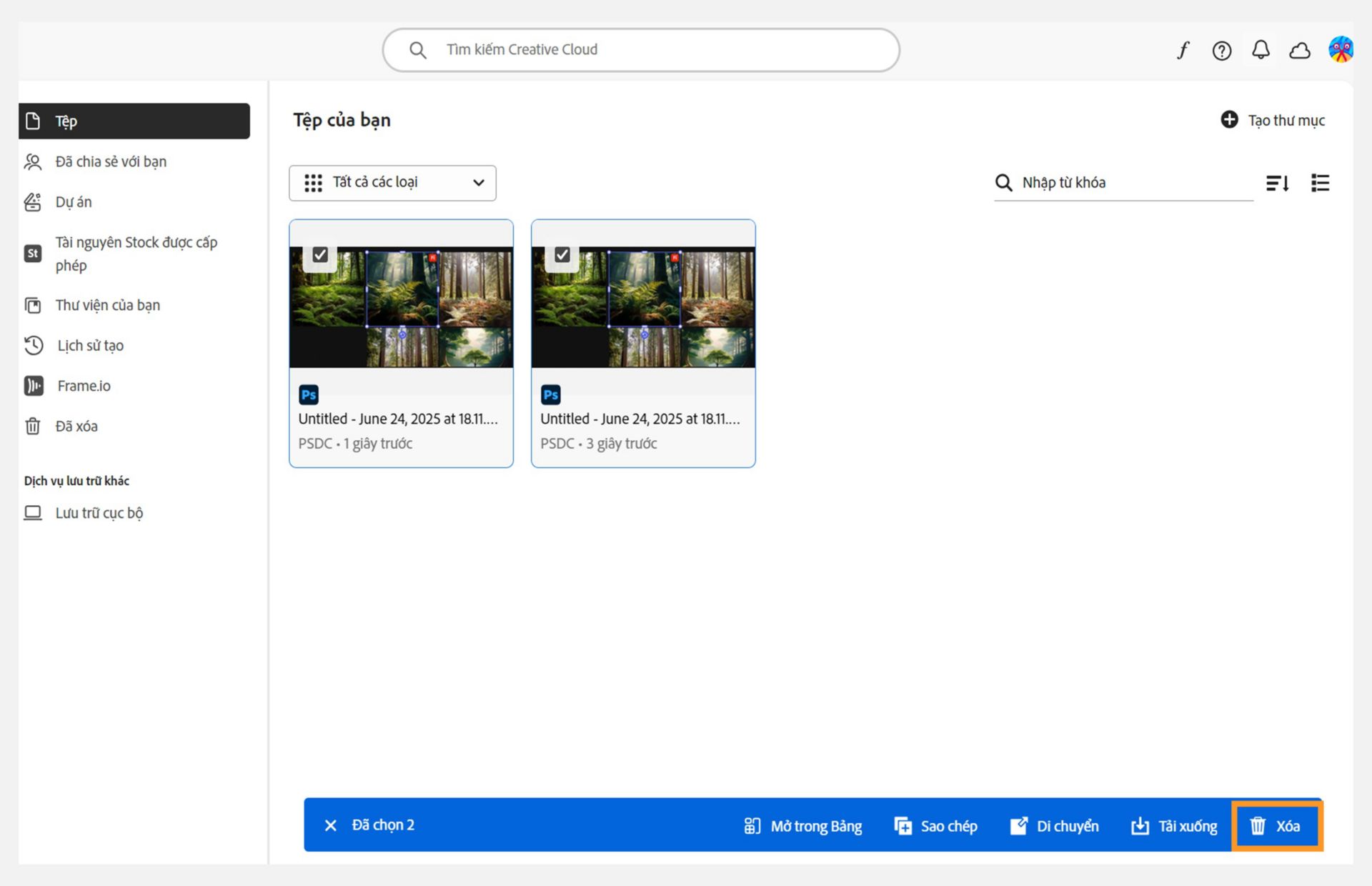Open the notifications bell

(x=1261, y=49)
